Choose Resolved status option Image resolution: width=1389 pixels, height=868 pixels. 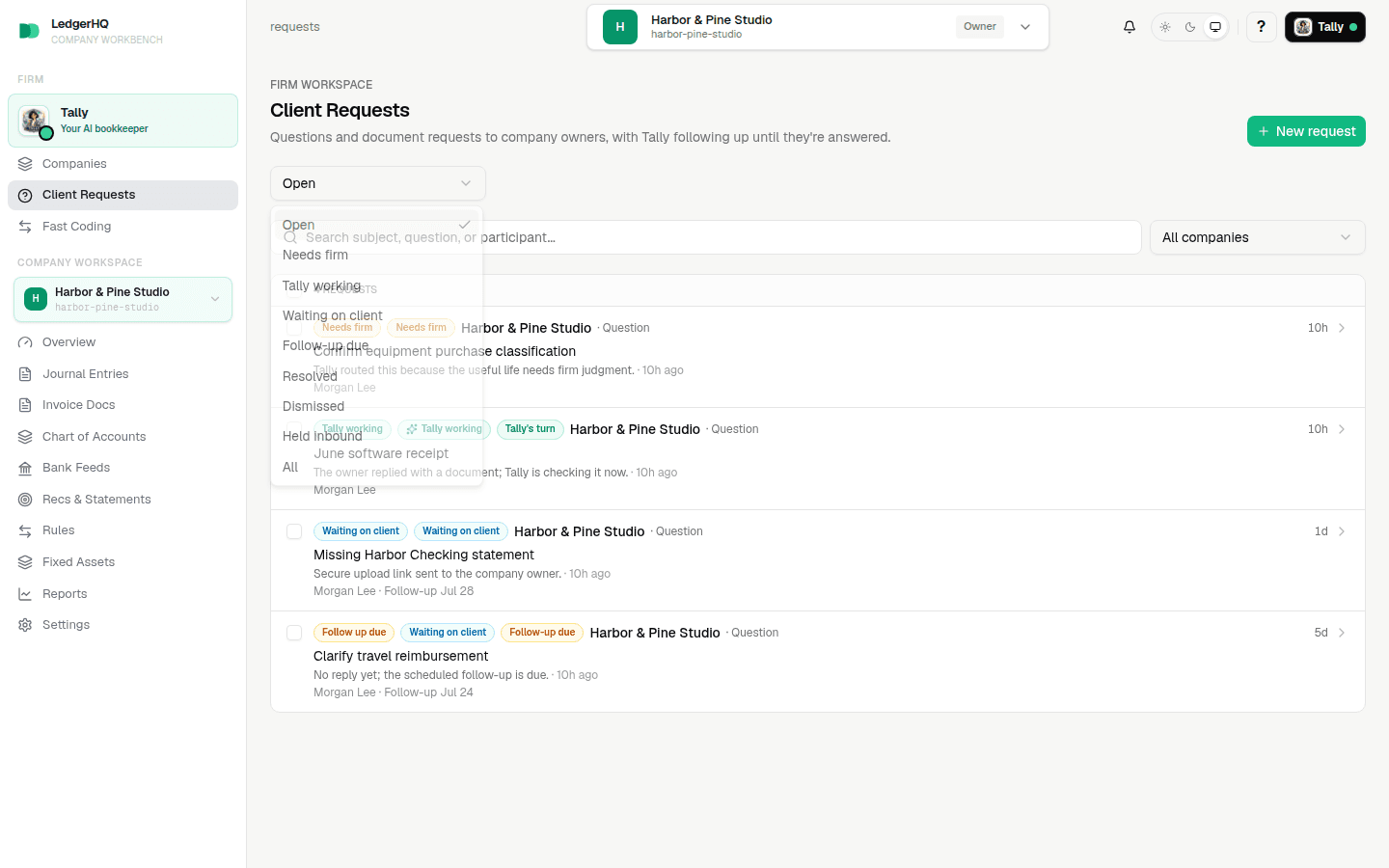tap(376, 376)
